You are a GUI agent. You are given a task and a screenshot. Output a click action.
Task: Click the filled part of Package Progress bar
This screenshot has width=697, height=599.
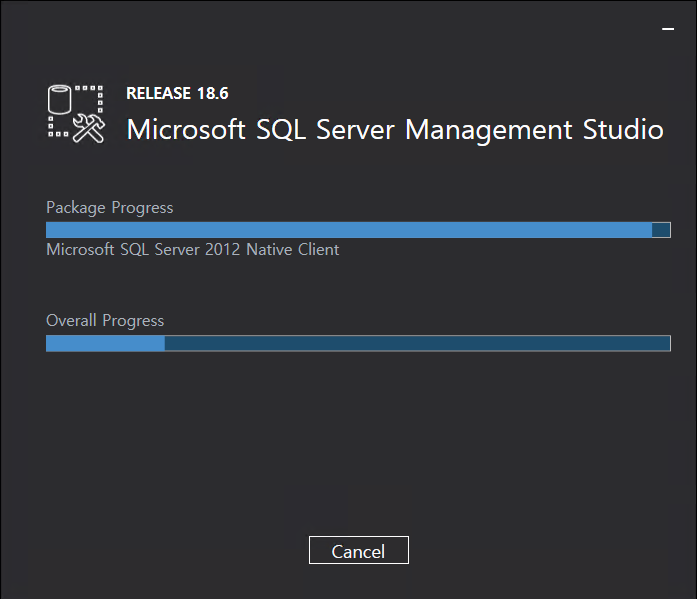click(349, 230)
